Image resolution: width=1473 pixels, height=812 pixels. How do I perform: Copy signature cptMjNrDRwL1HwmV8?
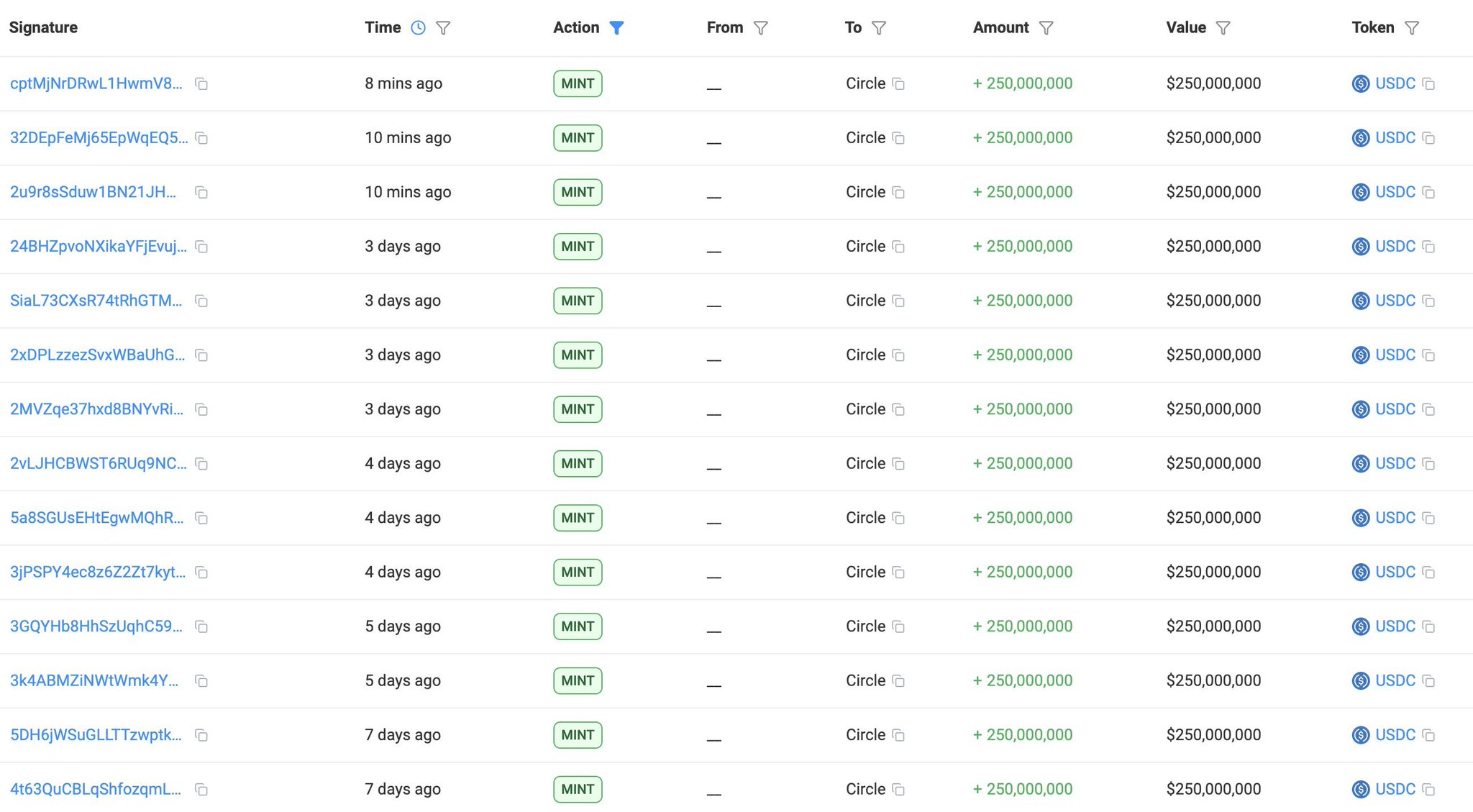(201, 84)
